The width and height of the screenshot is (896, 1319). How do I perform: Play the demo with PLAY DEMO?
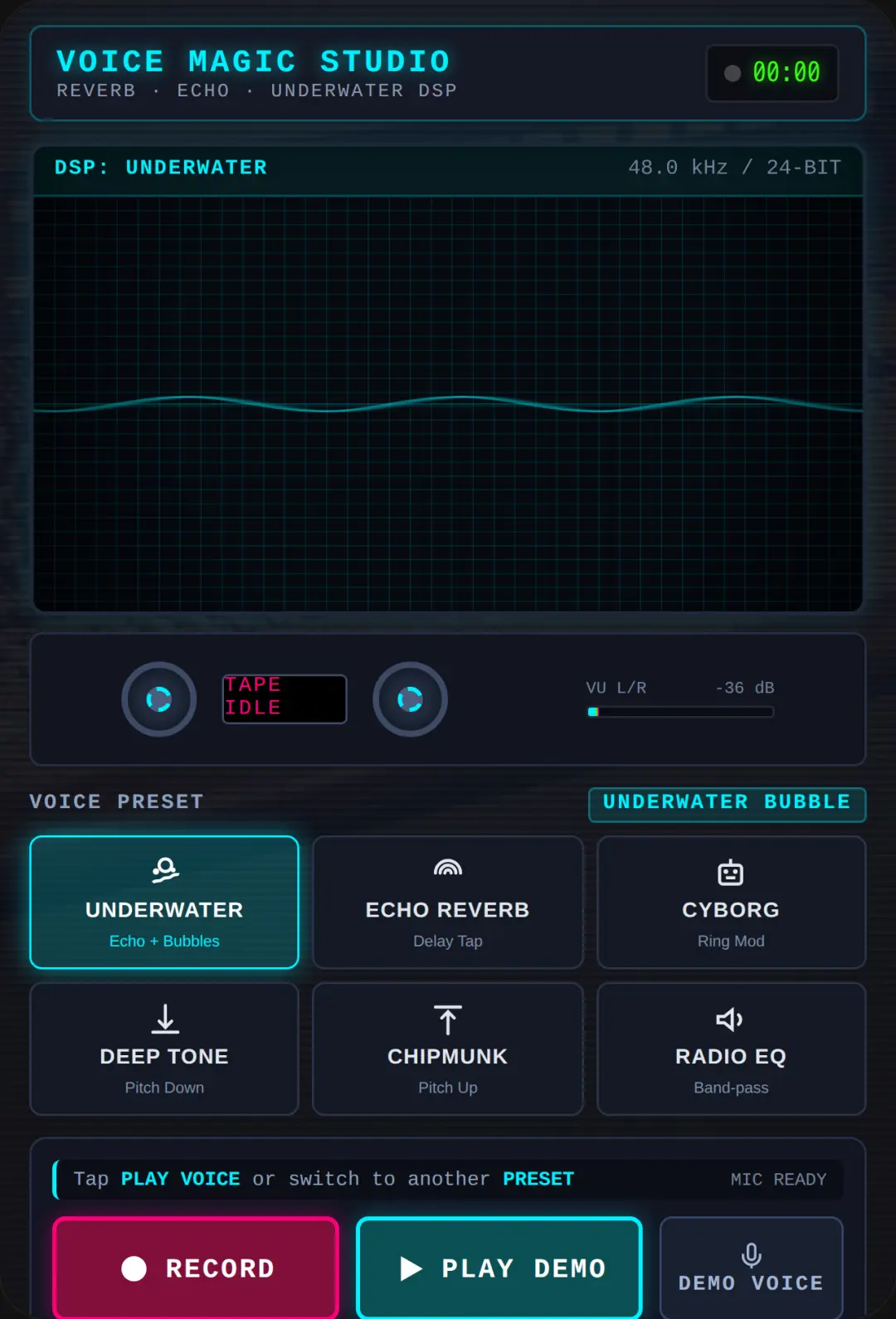point(499,1268)
